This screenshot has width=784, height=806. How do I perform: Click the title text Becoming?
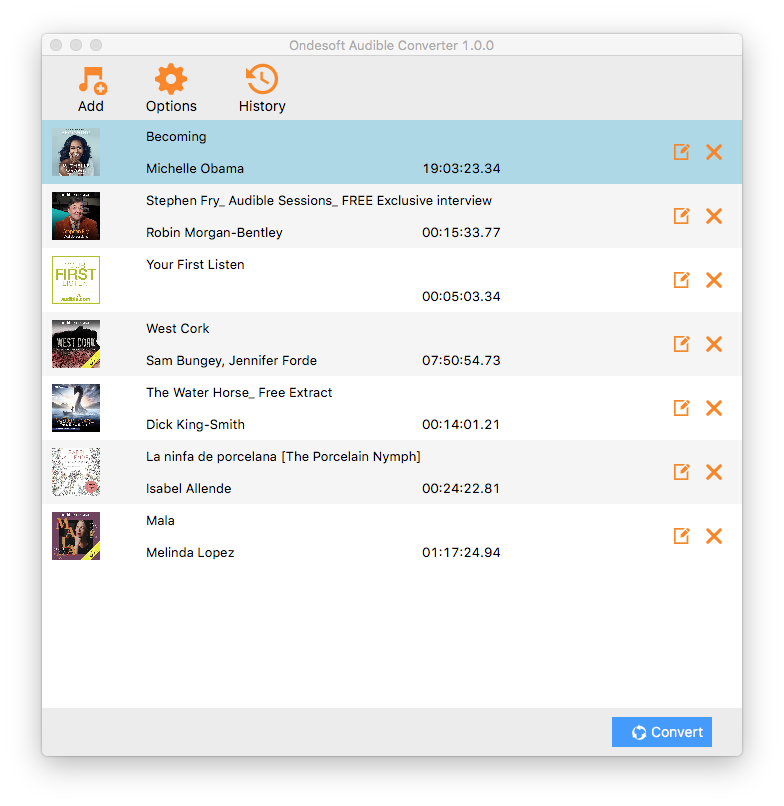tap(176, 137)
